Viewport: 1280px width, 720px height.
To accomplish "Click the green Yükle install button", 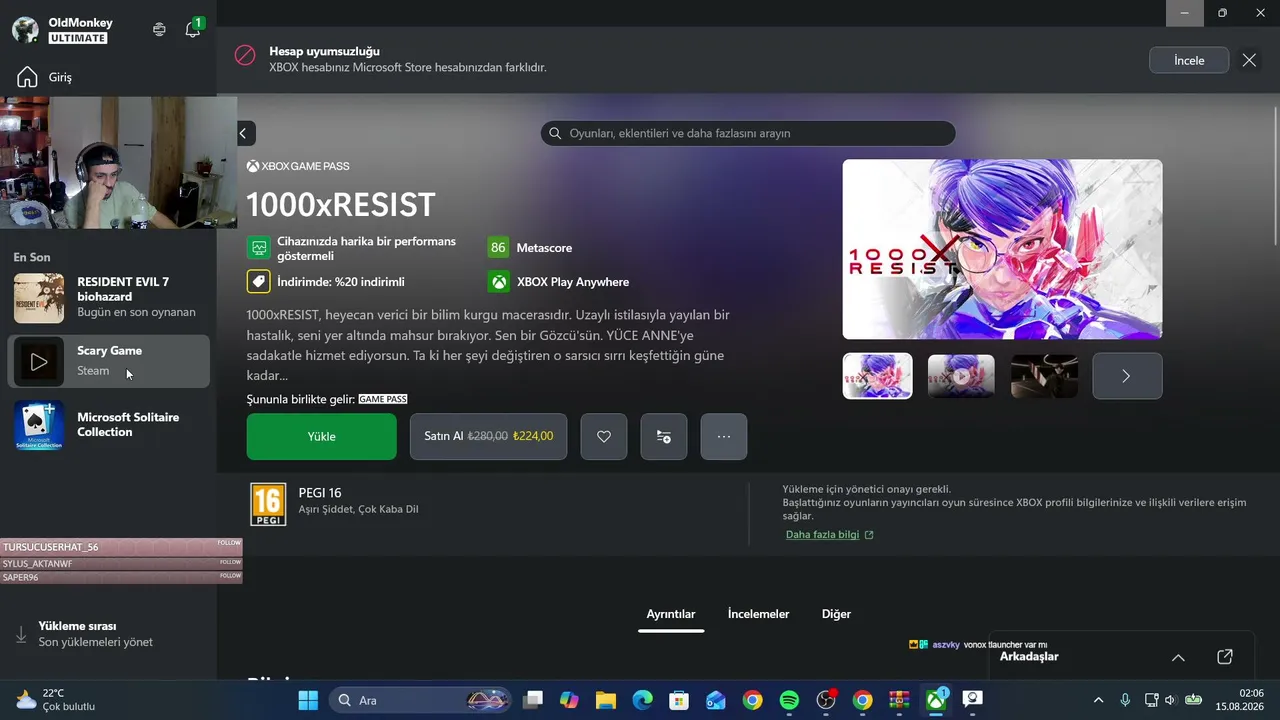I will coord(322,437).
